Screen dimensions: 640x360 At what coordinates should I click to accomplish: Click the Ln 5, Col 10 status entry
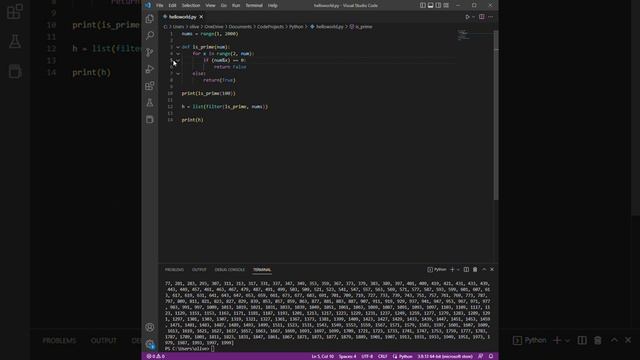pyautogui.click(x=322, y=356)
